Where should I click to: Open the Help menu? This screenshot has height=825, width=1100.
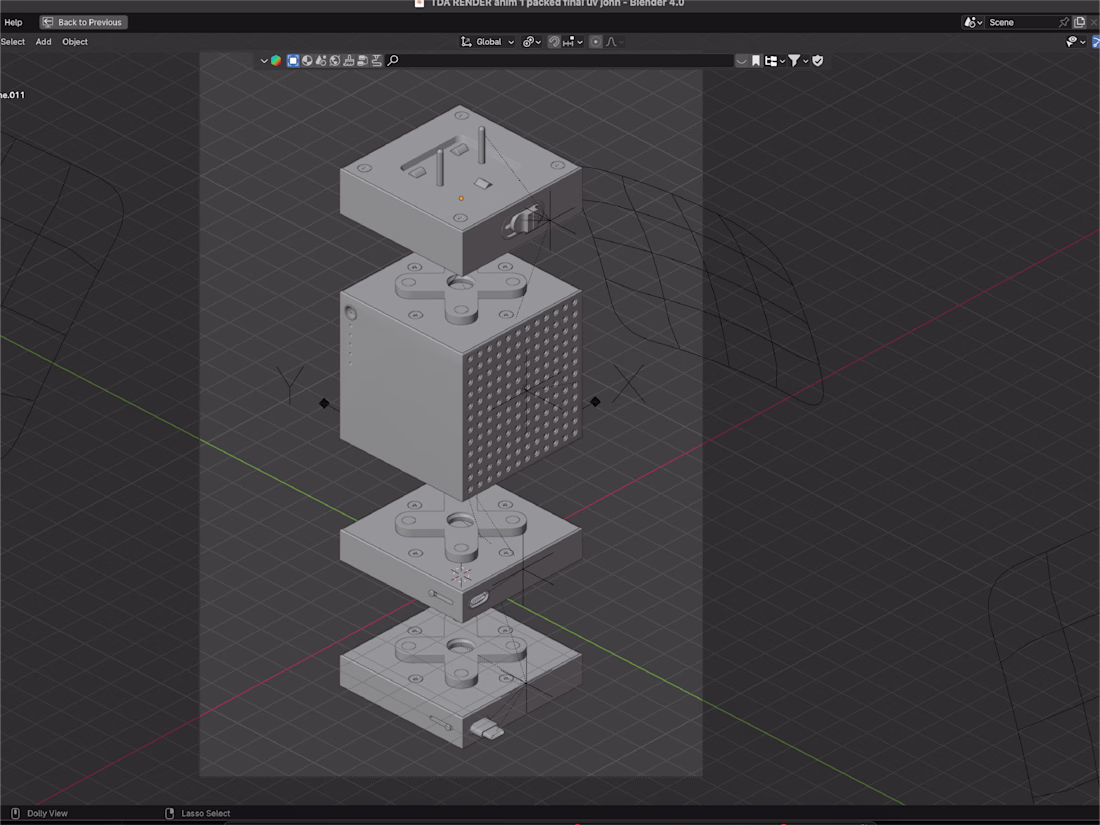click(13, 22)
